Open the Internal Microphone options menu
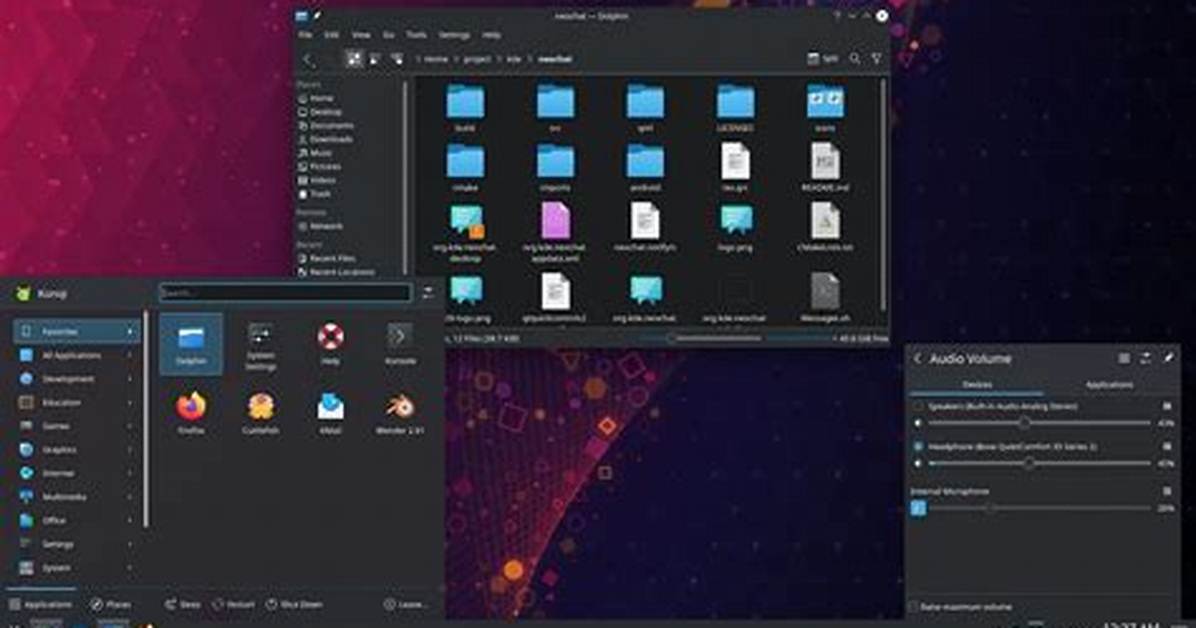The height and width of the screenshot is (628, 1196). tap(1167, 491)
